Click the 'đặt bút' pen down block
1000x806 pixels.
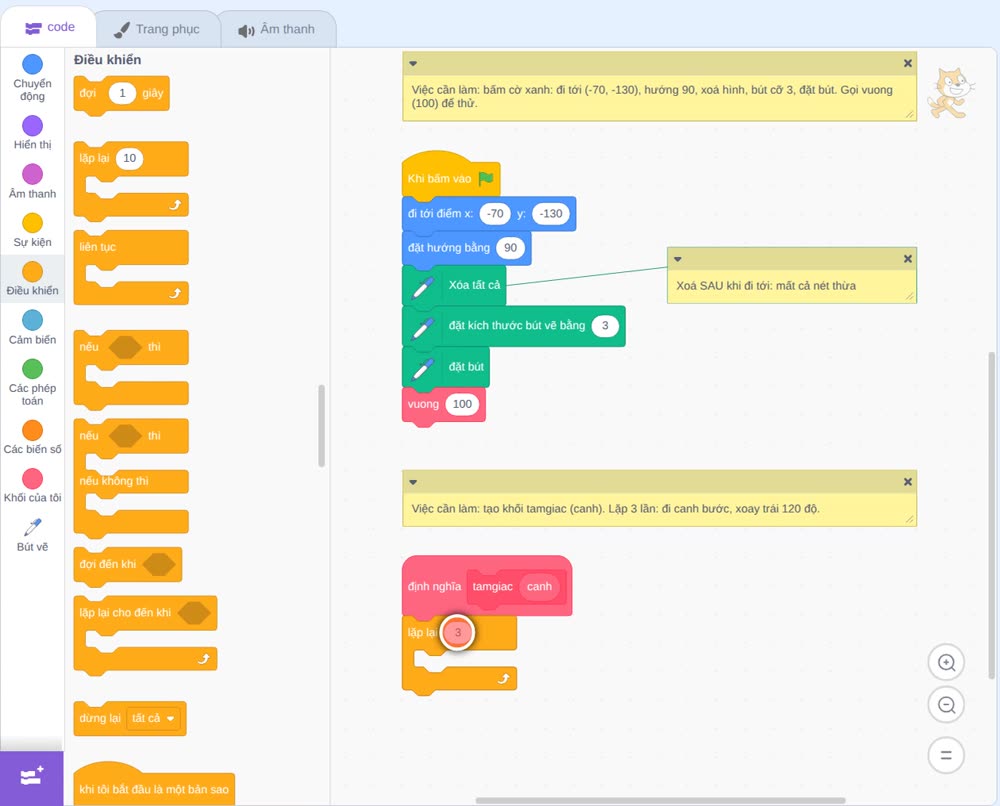pos(446,367)
